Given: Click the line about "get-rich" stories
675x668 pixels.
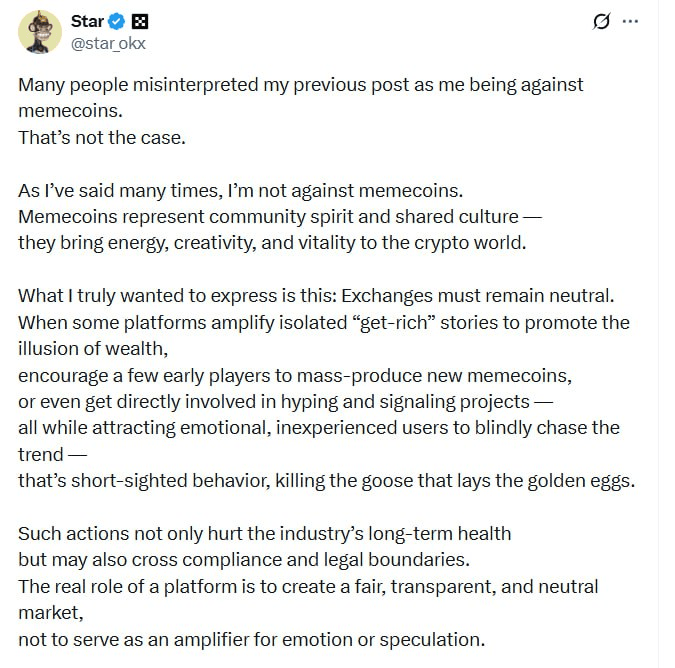Looking at the screenshot, I should pos(324,321).
